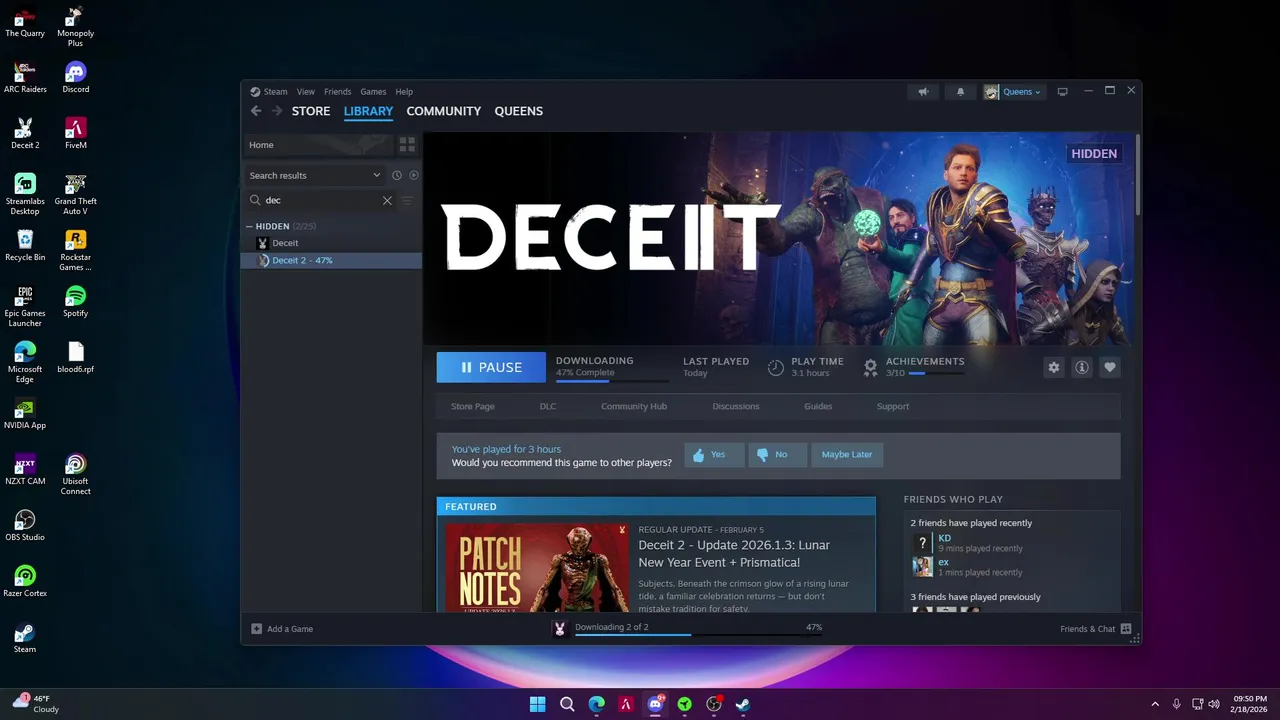This screenshot has width=1280, height=720.
Task: Click Add a Game plus icon
Action: pos(256,629)
